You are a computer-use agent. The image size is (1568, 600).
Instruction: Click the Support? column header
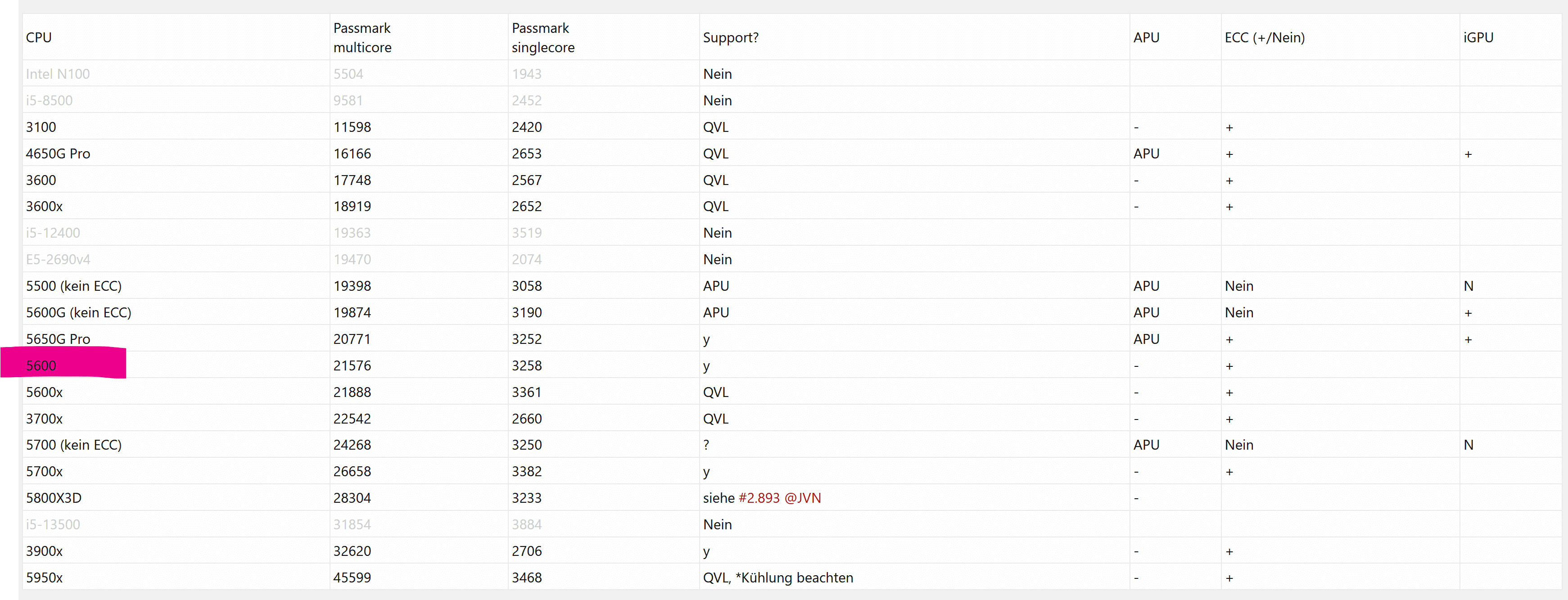(x=731, y=38)
